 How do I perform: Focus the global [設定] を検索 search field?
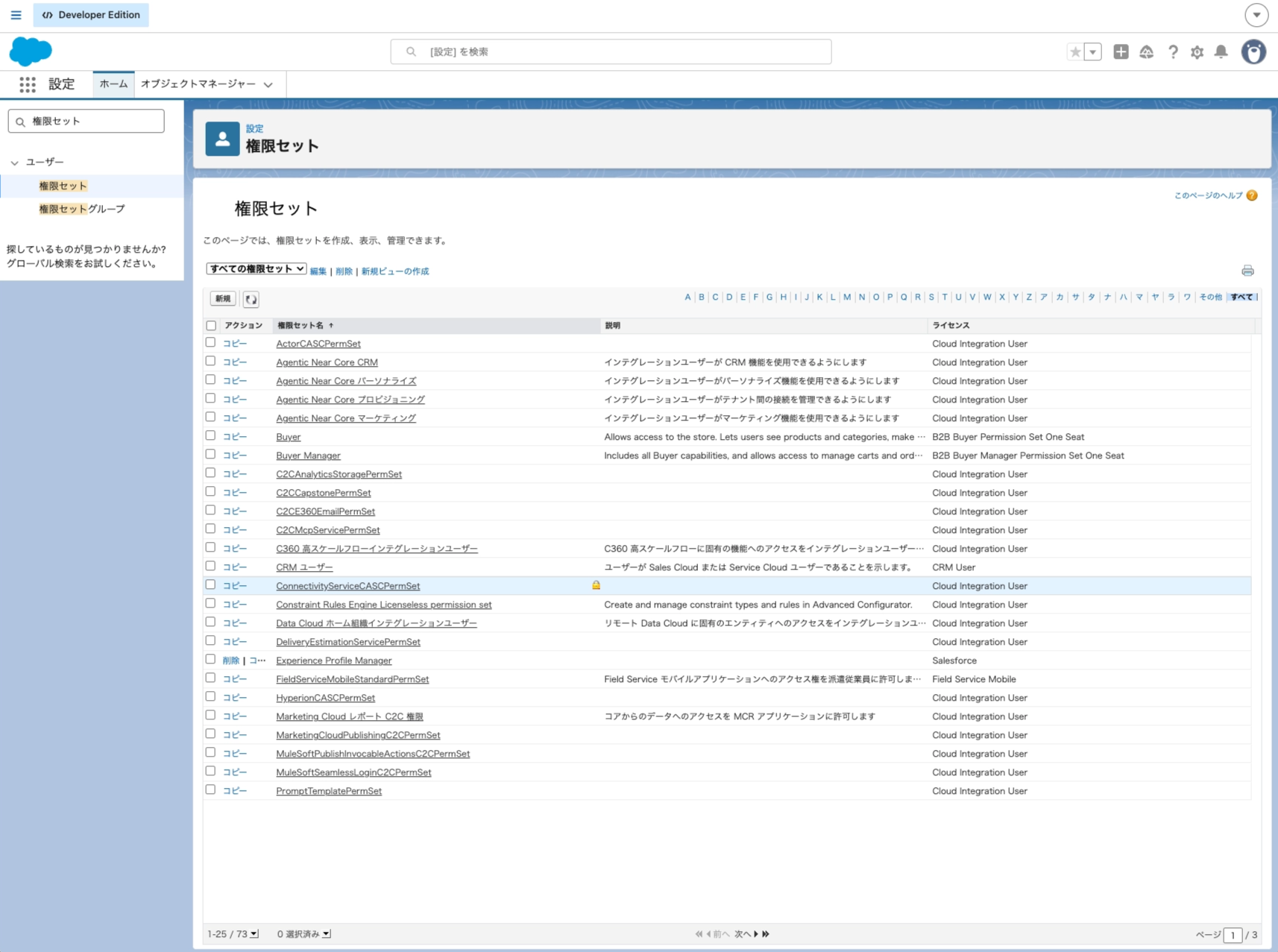pos(611,51)
